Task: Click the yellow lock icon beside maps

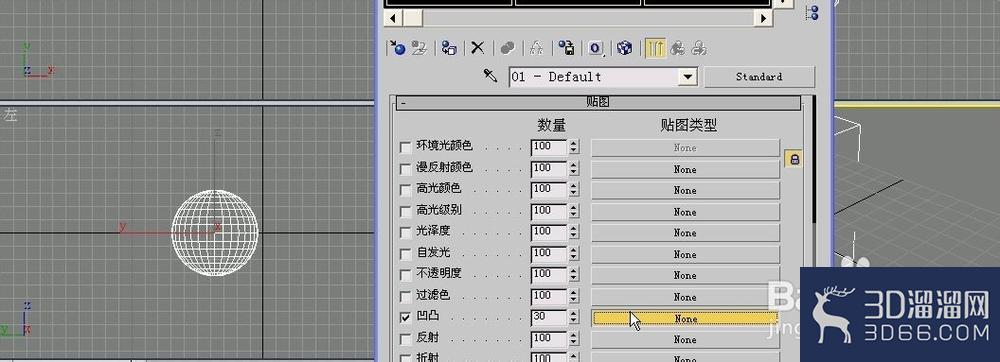Action: tap(794, 159)
